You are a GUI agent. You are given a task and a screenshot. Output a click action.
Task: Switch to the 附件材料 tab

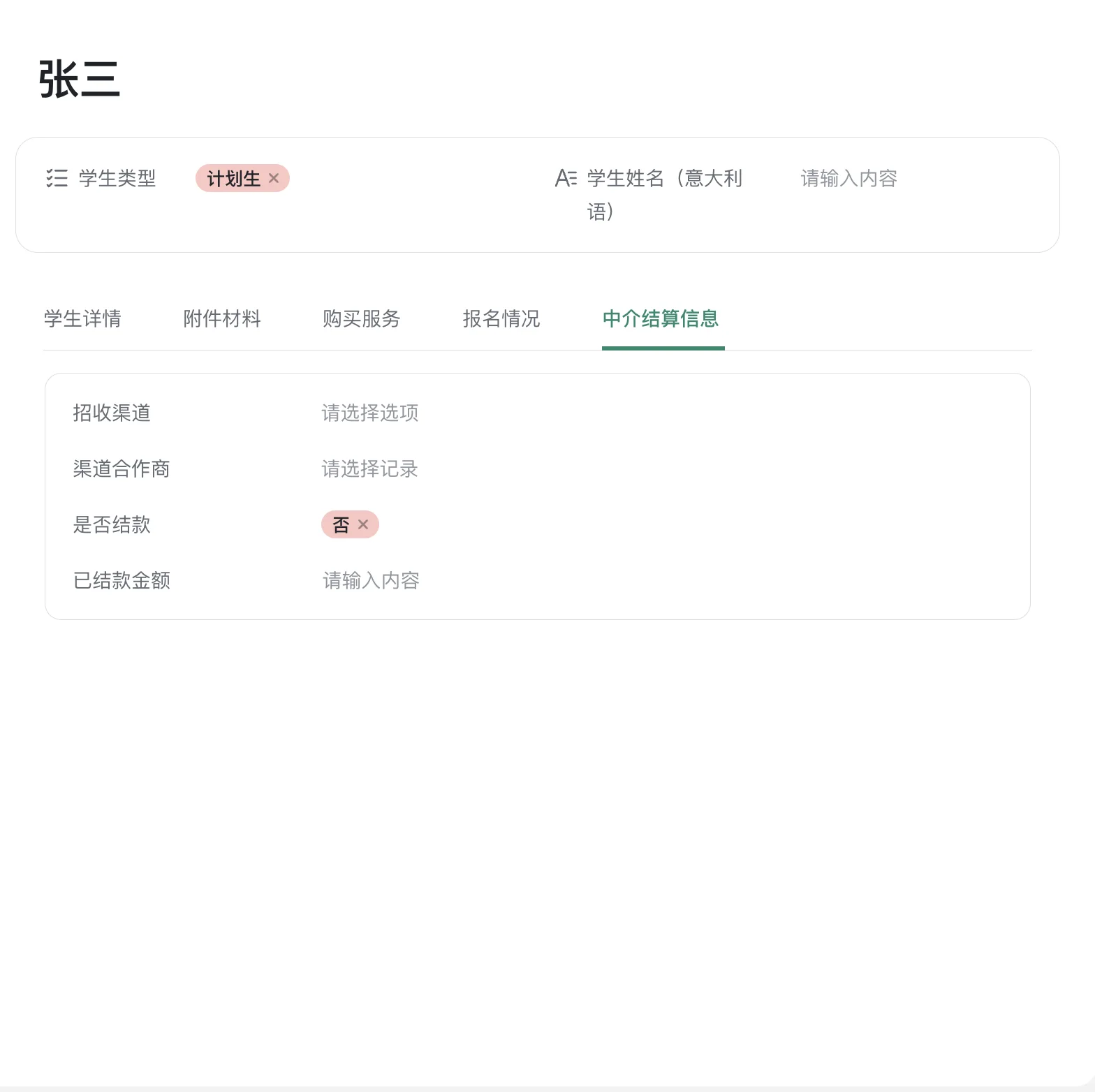[x=222, y=319]
